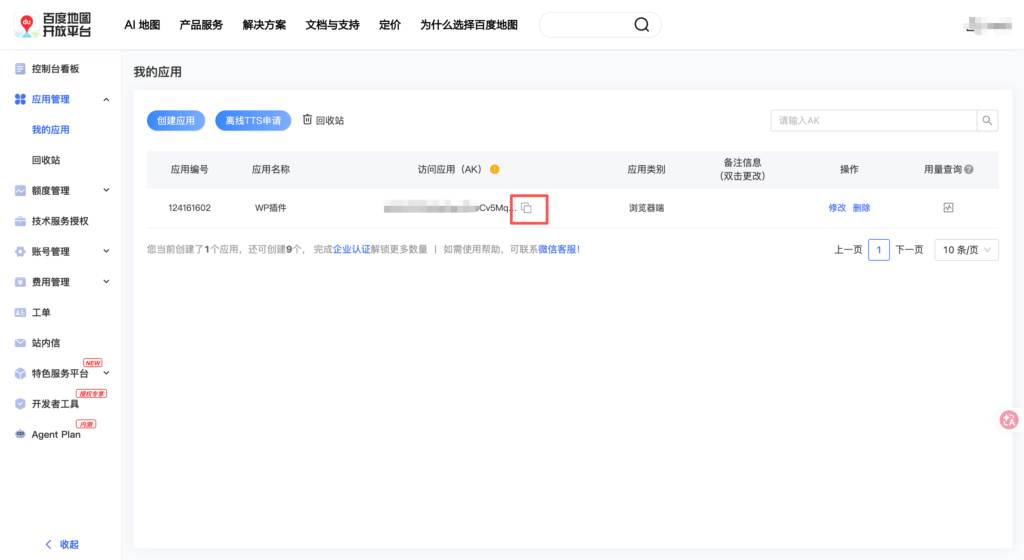The height and width of the screenshot is (560, 1024).
Task: Click the 站内信 envelope icon
Action: [x=20, y=343]
